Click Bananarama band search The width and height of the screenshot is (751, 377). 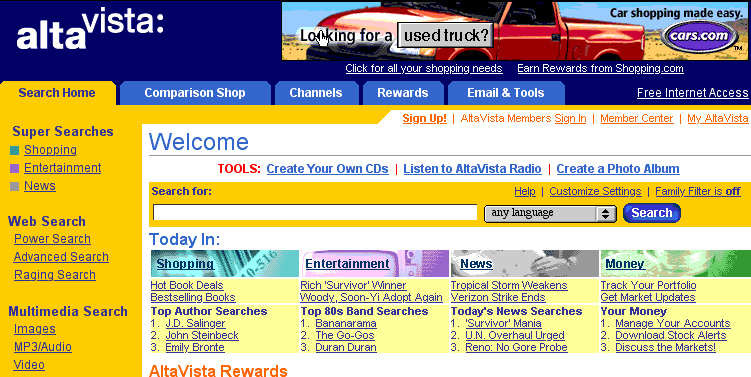pyautogui.click(x=346, y=323)
